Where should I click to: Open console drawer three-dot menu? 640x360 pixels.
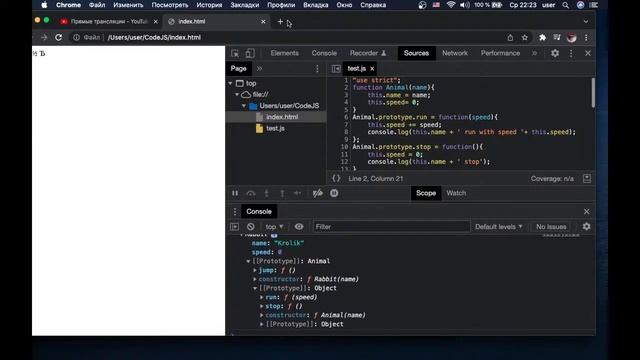[235, 211]
